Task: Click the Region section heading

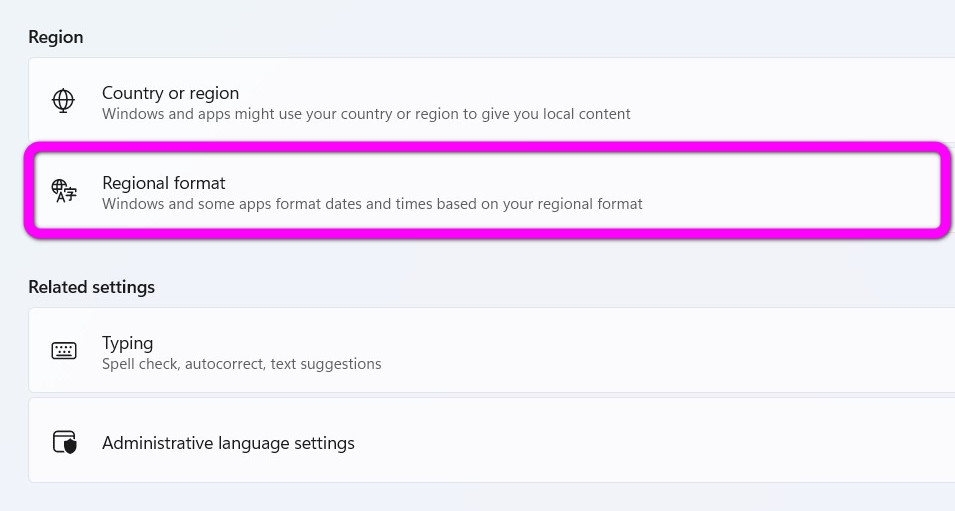Action: (x=56, y=37)
